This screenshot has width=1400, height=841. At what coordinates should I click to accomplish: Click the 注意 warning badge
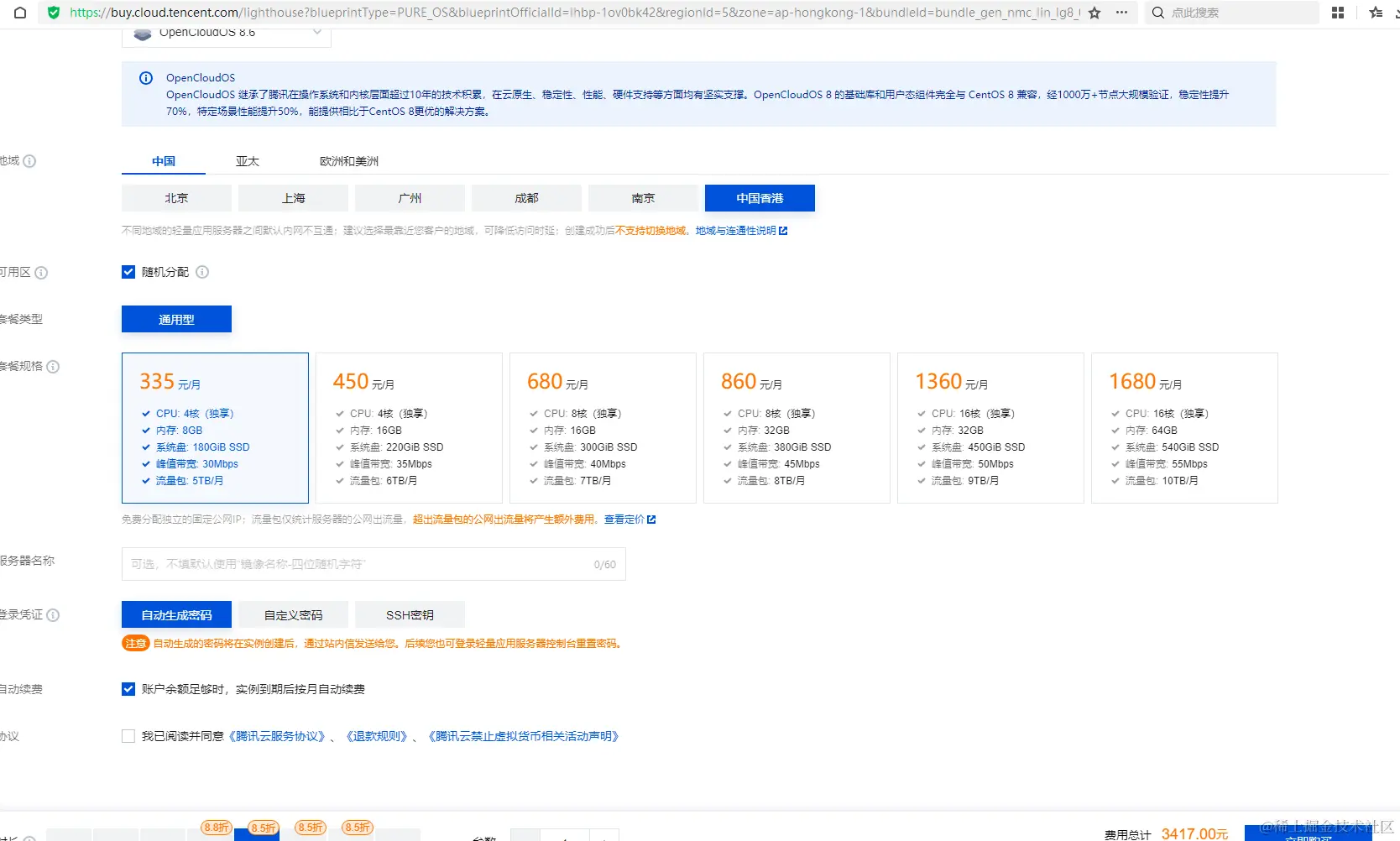pos(136,644)
